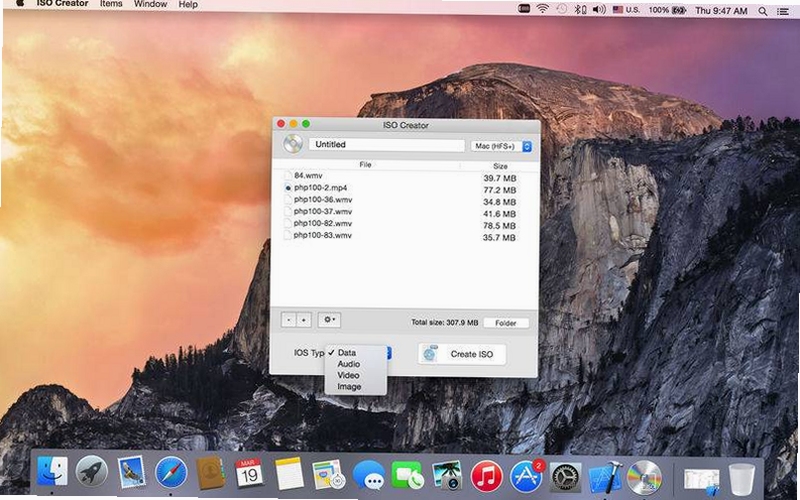
Task: Open Mail stamp icon in dock
Action: 131,472
